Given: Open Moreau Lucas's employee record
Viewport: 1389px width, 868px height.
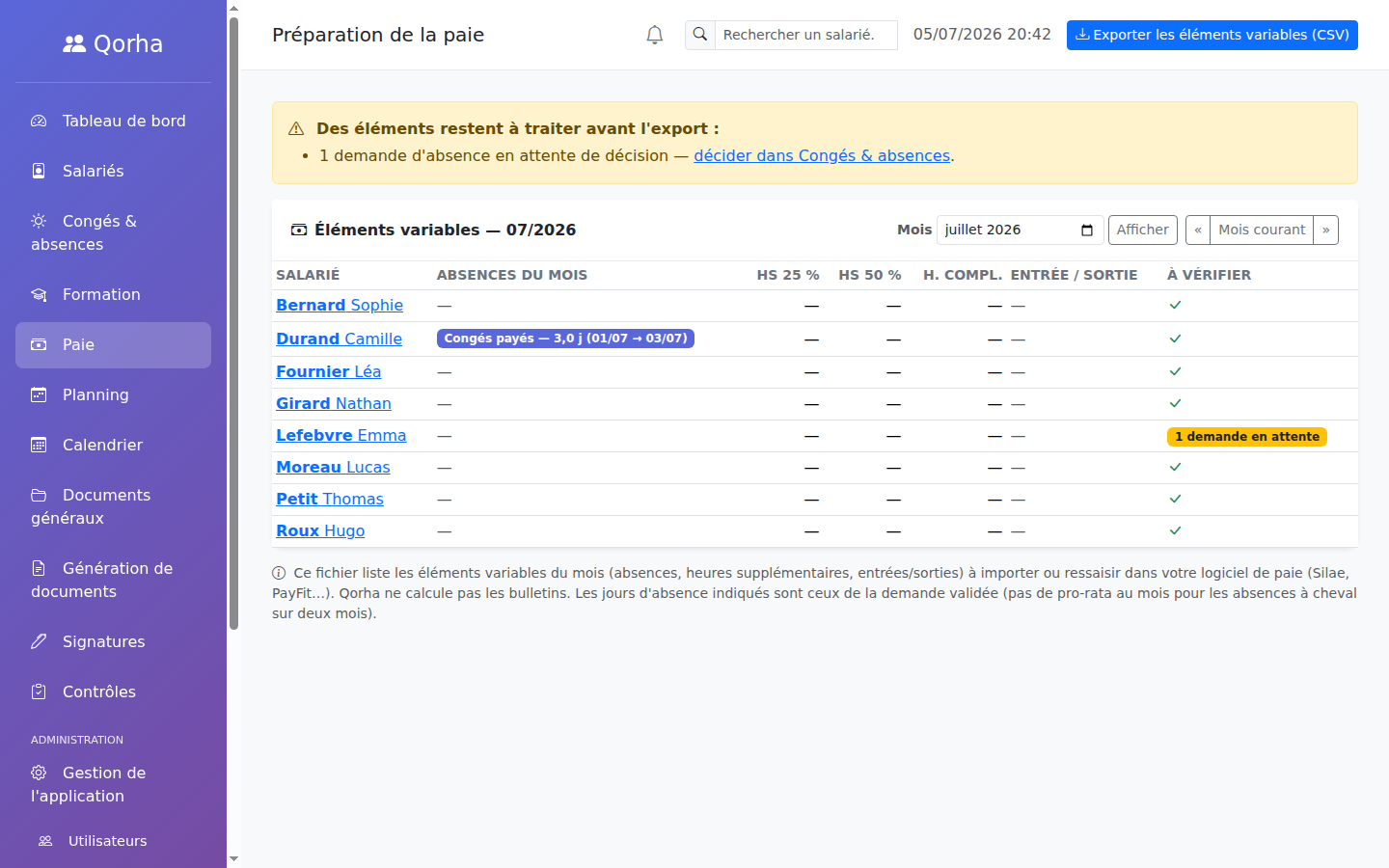Looking at the screenshot, I should tap(333, 467).
